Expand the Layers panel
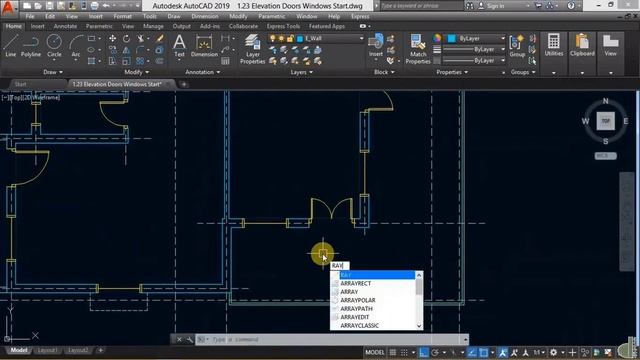The image size is (640, 360). coord(302,72)
